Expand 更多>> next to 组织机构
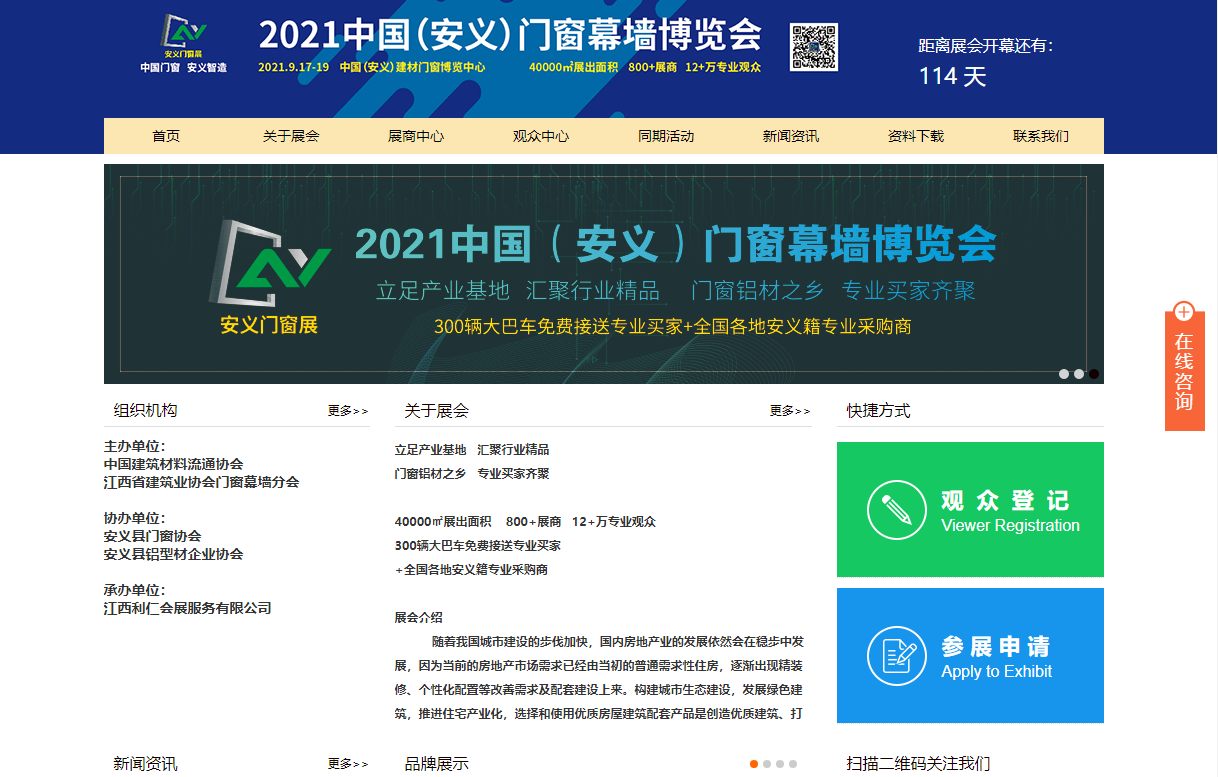The width and height of the screenshot is (1218, 777). coord(347,411)
